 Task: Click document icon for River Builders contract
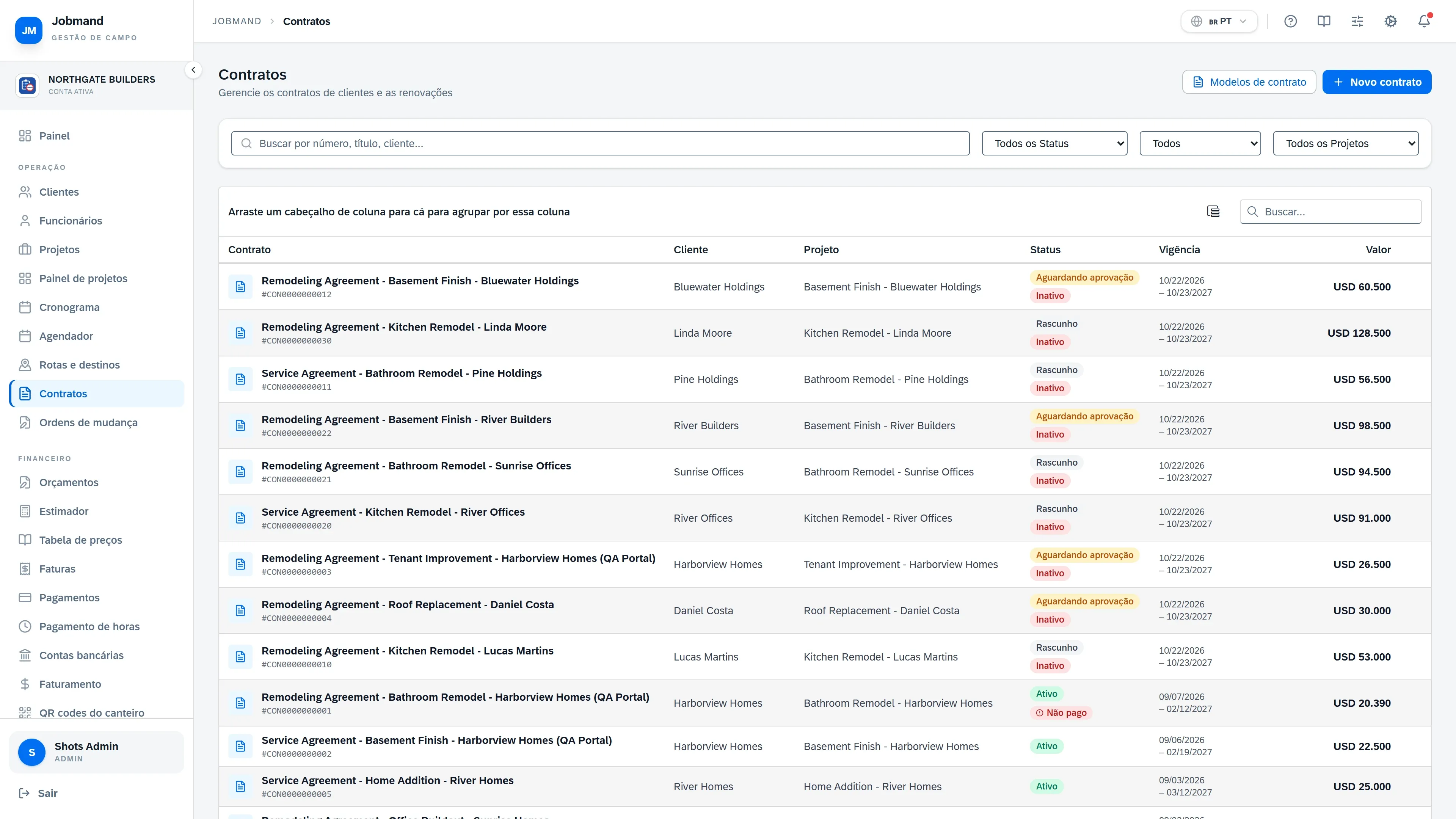(240, 425)
